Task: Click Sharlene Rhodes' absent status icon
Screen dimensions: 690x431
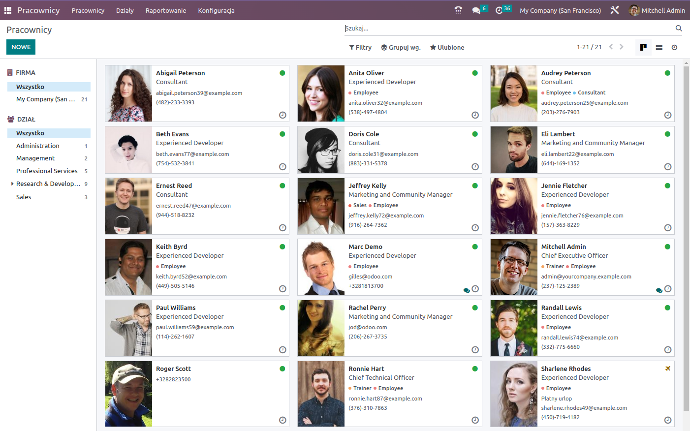Action: pyautogui.click(x=668, y=368)
